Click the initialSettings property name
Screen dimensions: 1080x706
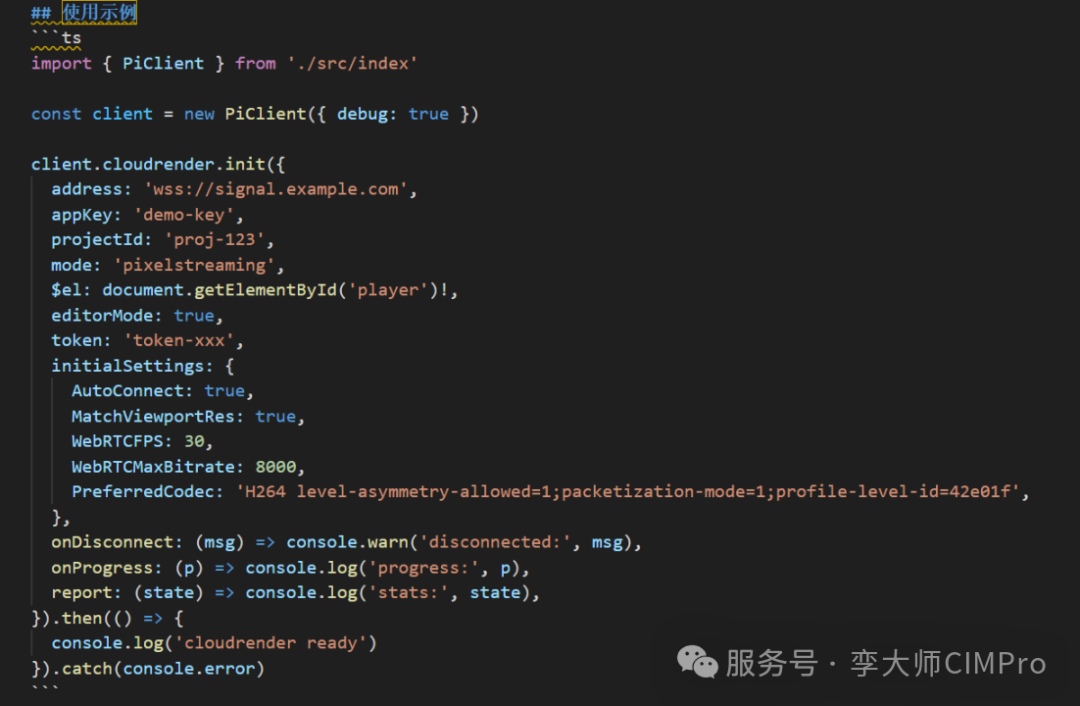tap(127, 366)
